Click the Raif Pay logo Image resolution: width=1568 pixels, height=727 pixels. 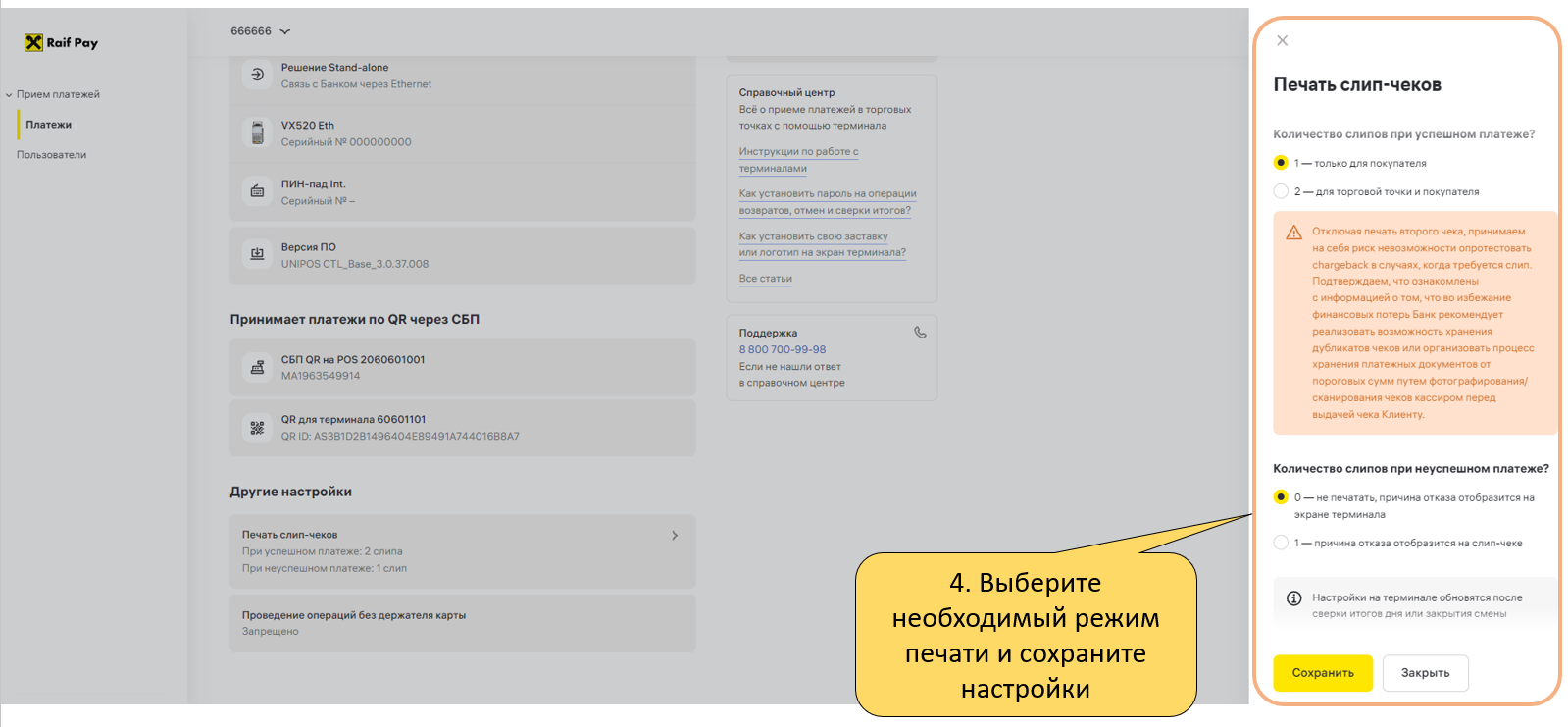61,42
